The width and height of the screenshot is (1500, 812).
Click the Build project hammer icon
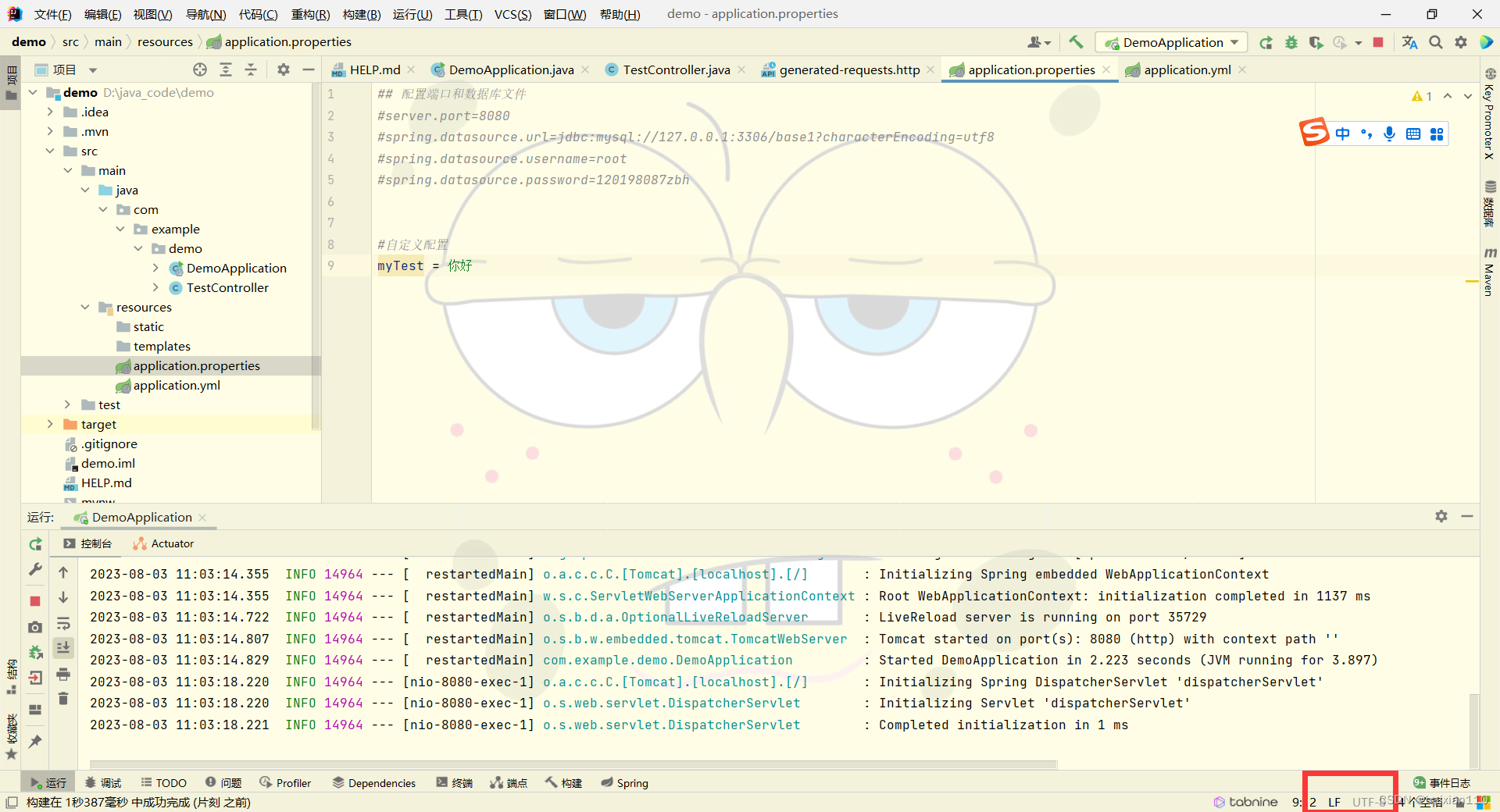pos(1076,42)
